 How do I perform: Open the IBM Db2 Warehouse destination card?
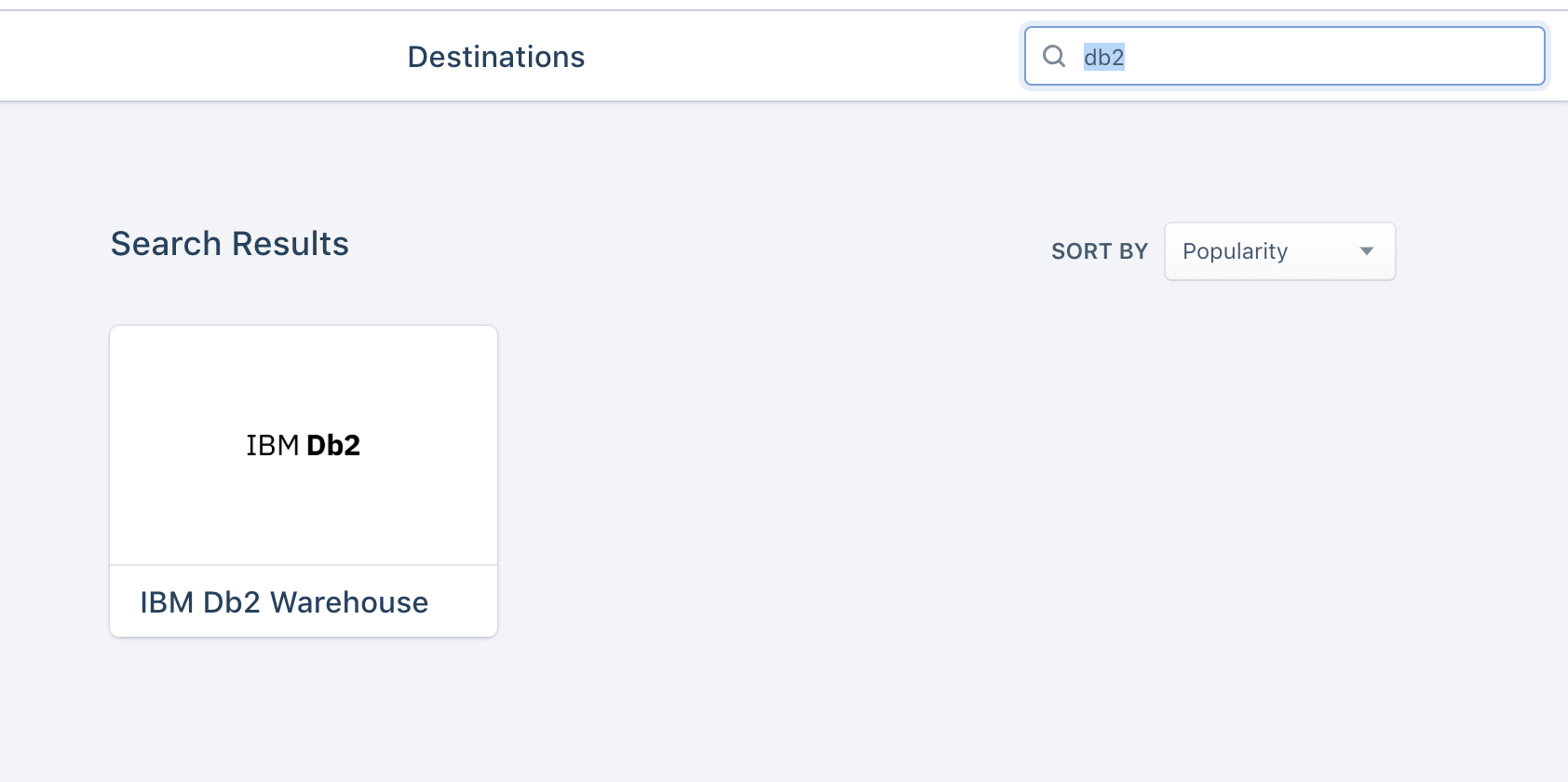[304, 480]
